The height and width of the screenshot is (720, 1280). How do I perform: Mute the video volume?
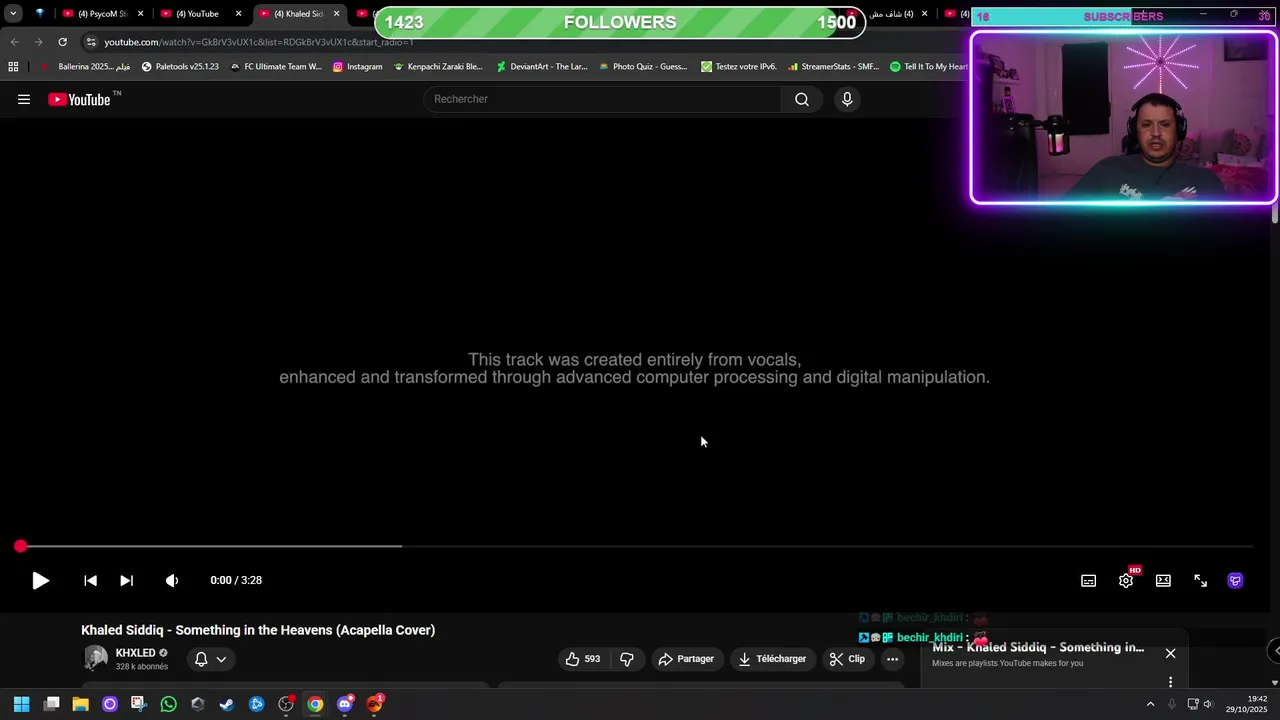172,580
